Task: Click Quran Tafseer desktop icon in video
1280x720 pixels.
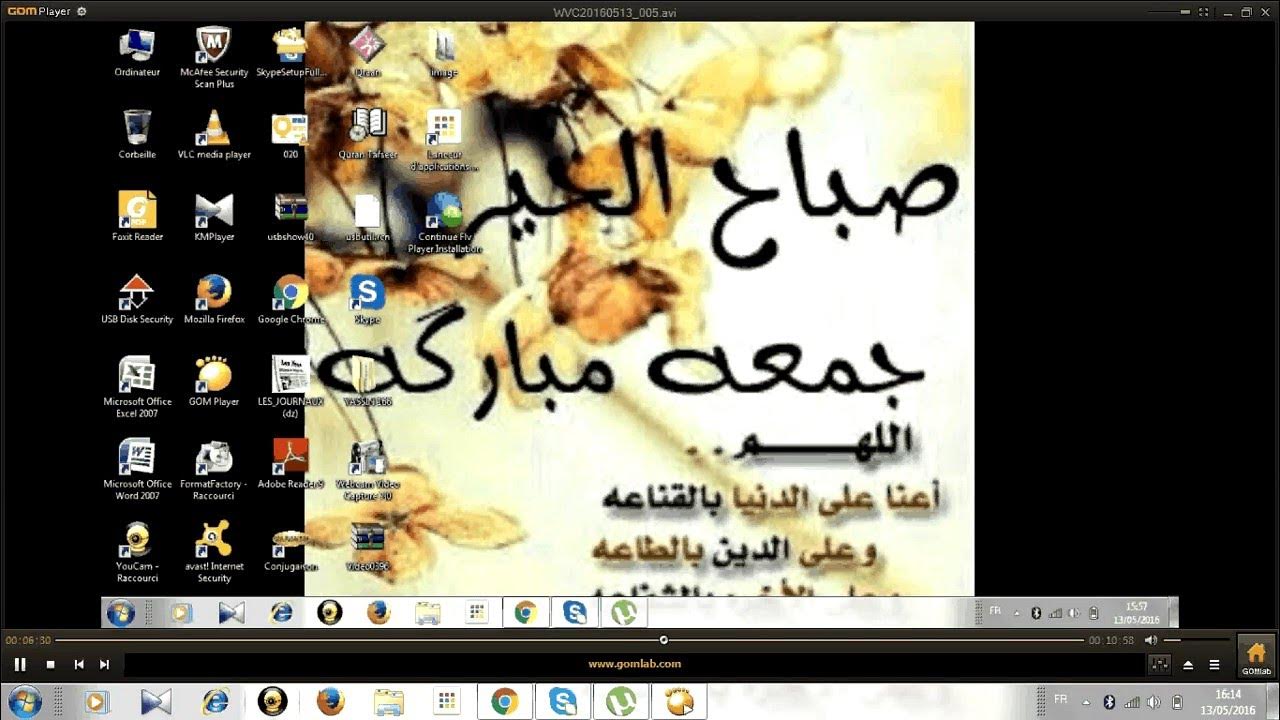Action: pyautogui.click(x=368, y=135)
